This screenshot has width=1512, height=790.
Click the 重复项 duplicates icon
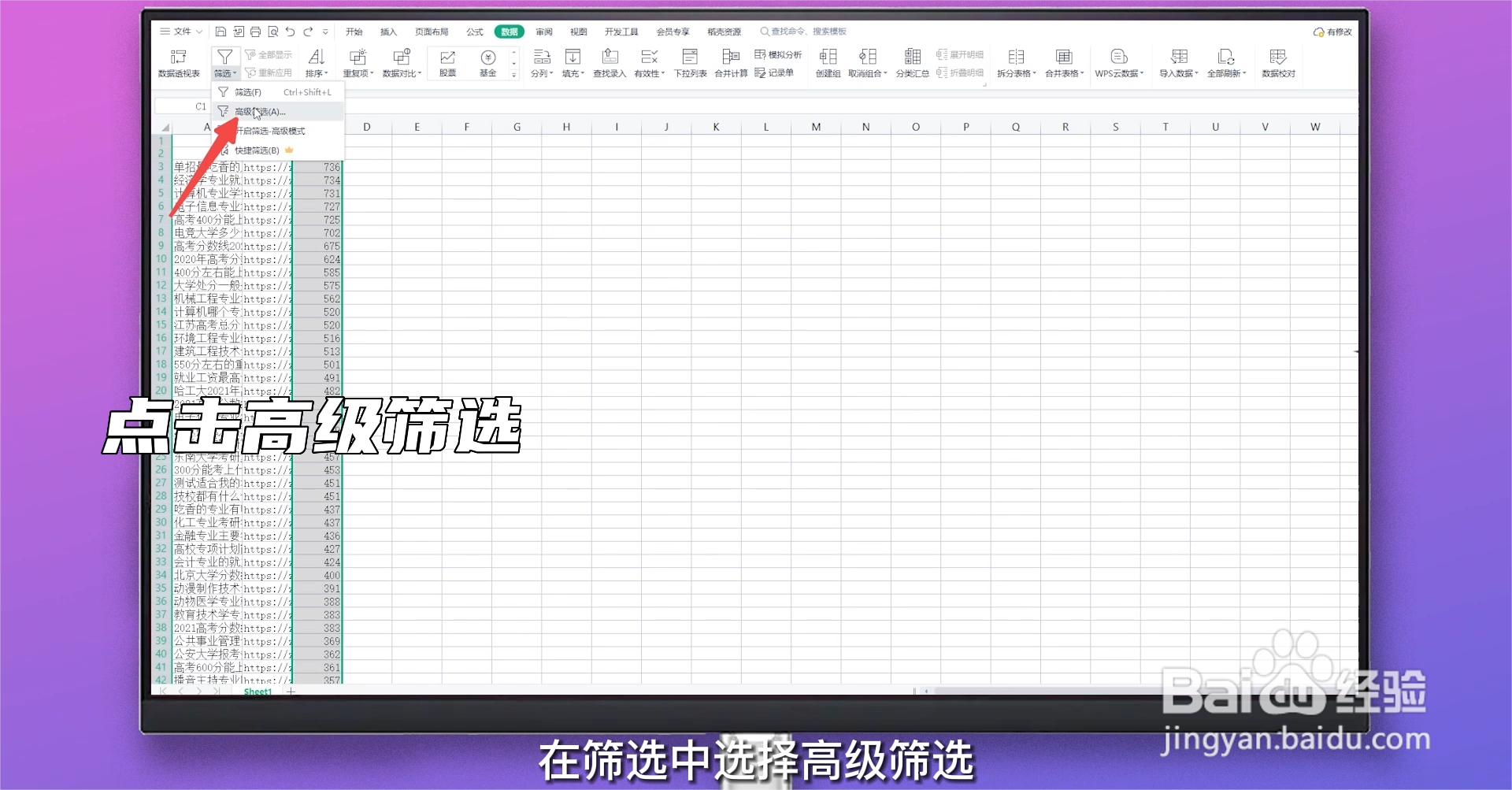click(358, 57)
